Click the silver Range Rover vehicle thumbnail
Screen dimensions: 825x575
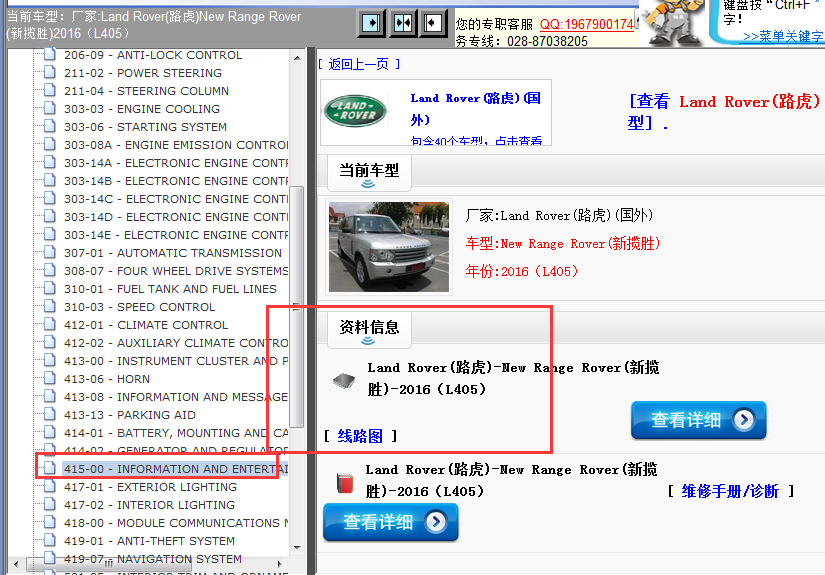[389, 246]
